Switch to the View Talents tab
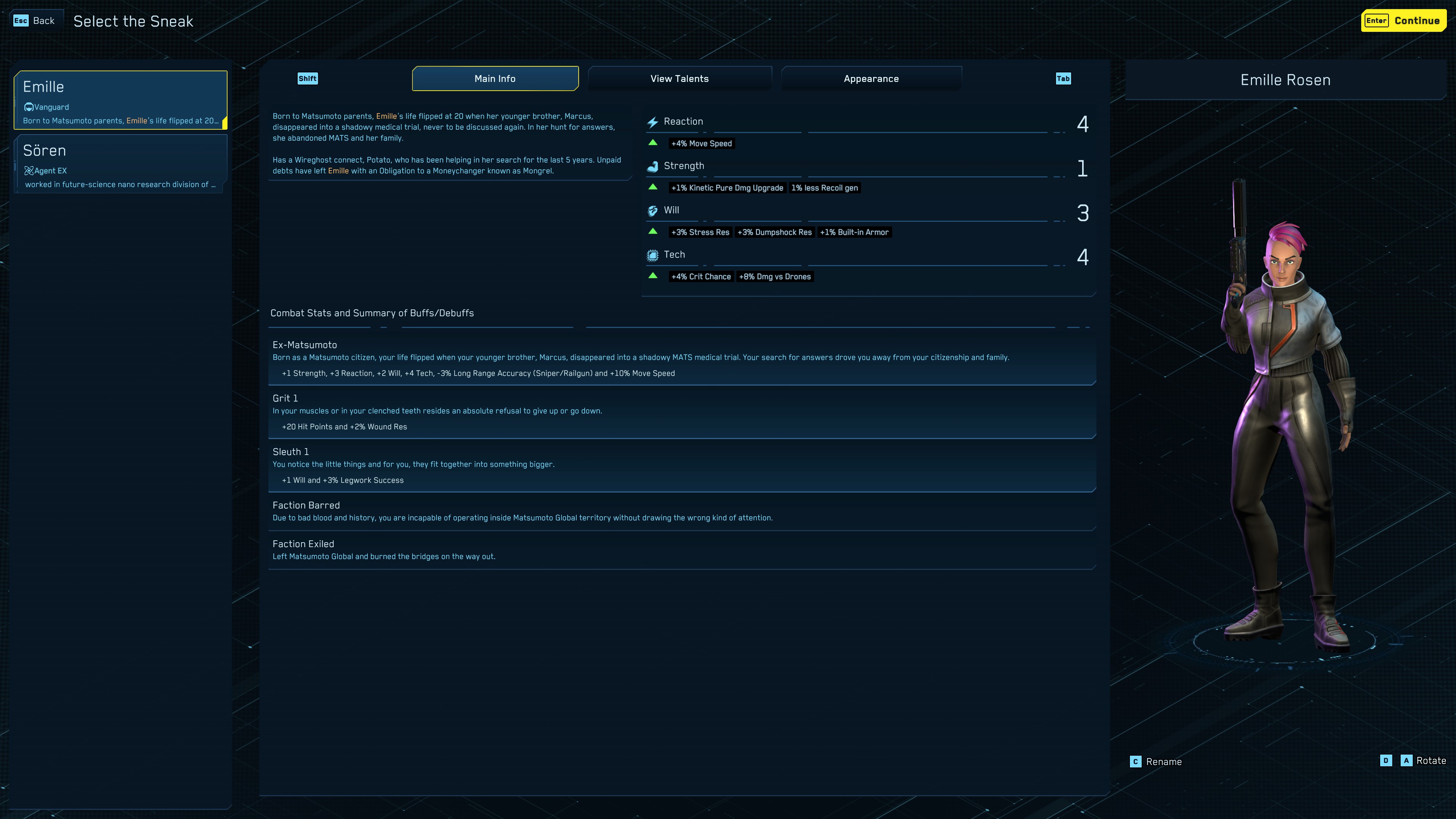This screenshot has height=819, width=1456. tap(679, 78)
